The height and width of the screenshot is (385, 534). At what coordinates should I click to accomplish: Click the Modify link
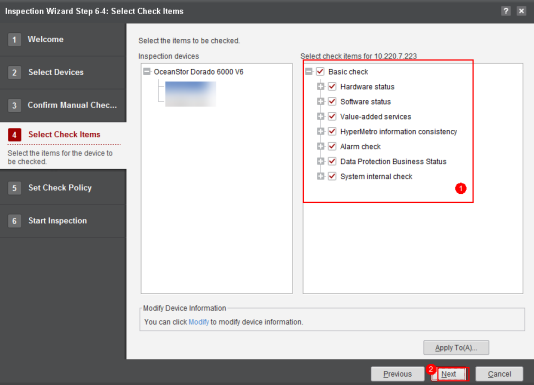(x=199, y=322)
